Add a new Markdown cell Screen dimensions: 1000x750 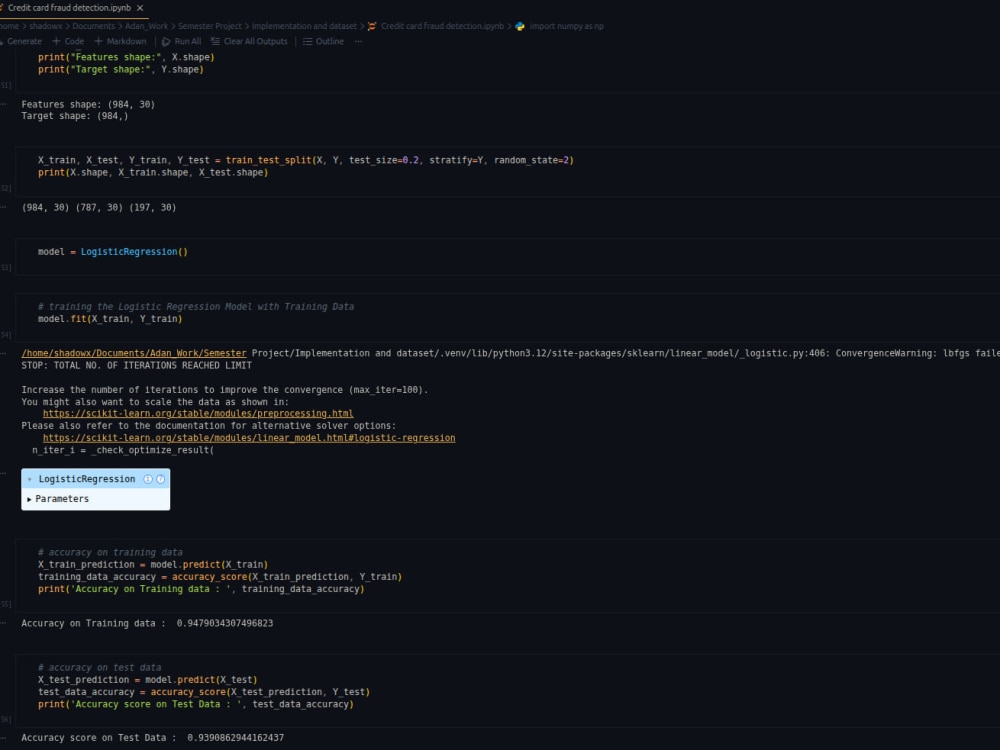click(121, 41)
